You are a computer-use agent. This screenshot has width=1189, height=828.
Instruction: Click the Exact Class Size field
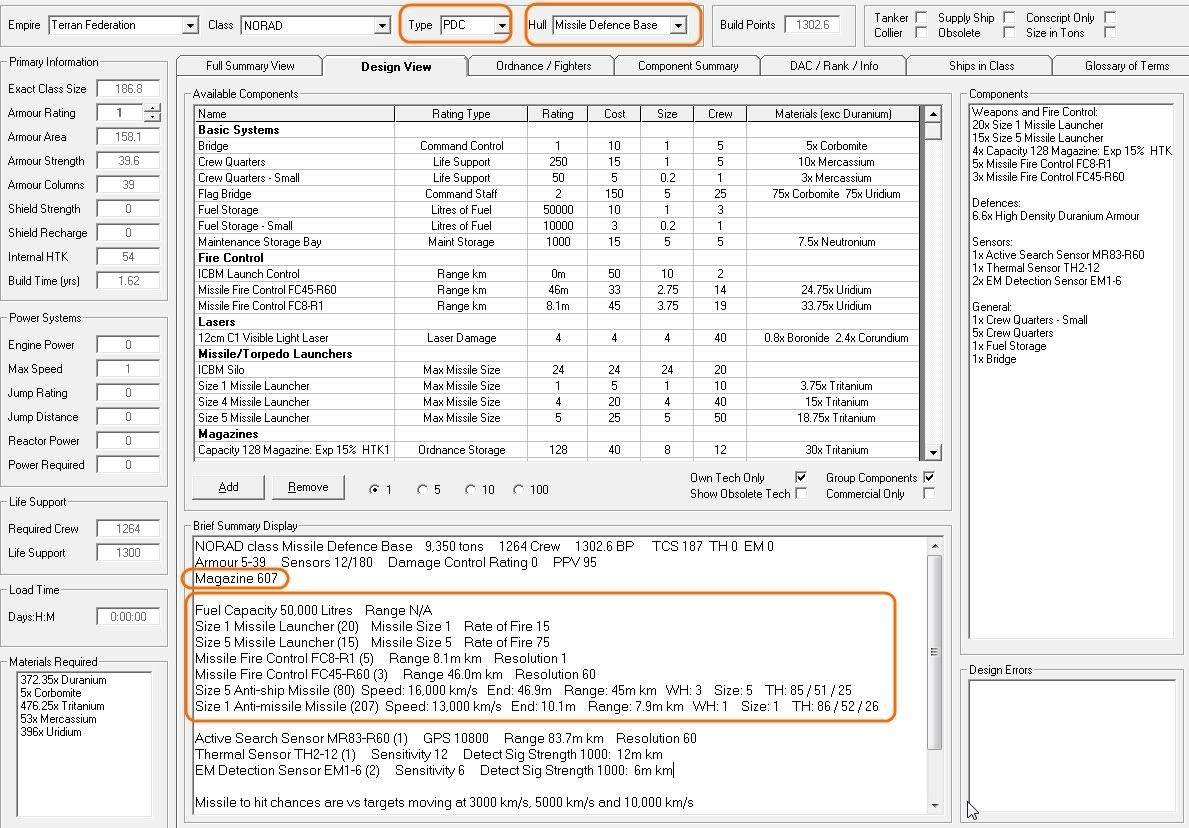coord(128,89)
